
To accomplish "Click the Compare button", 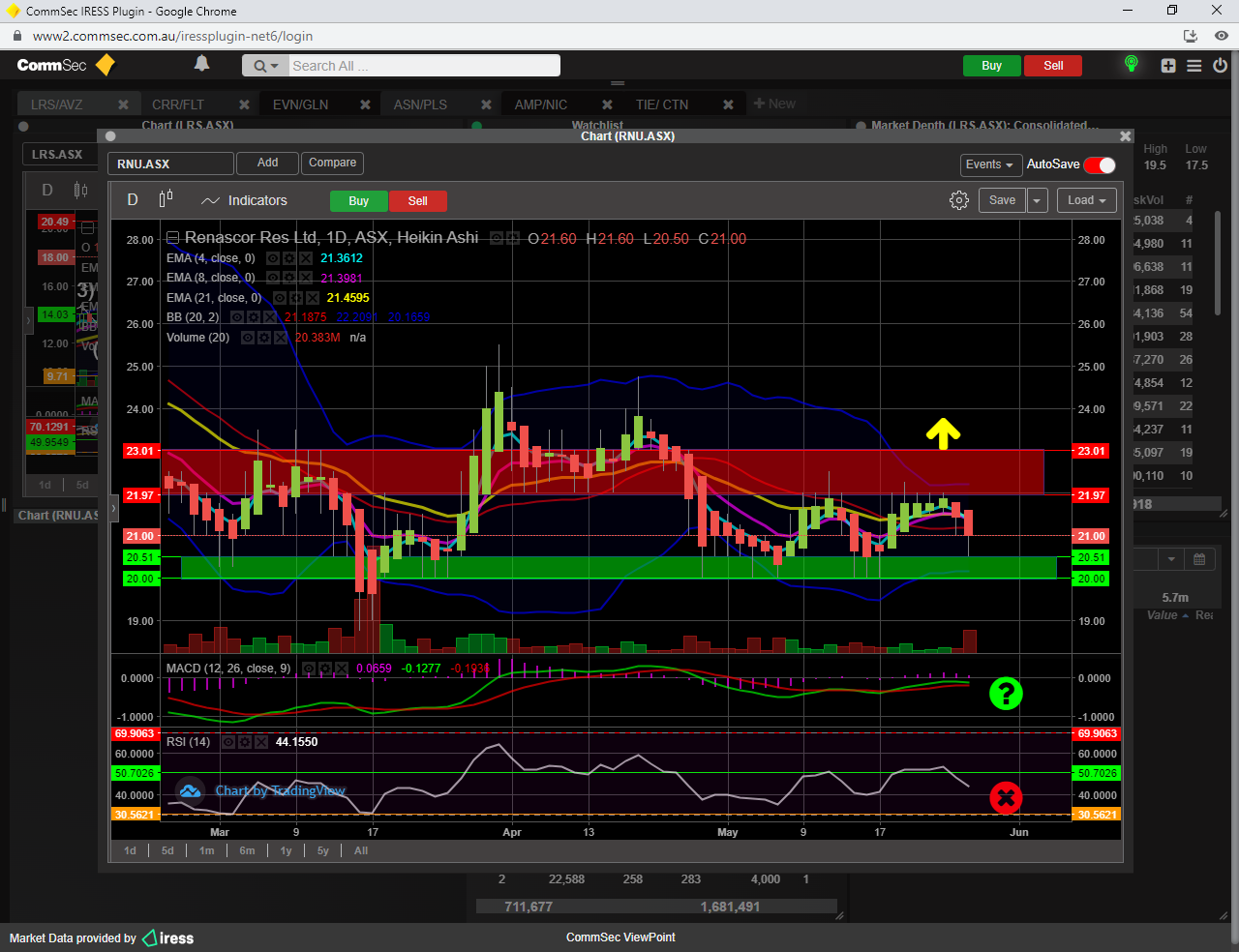I will click(x=332, y=163).
